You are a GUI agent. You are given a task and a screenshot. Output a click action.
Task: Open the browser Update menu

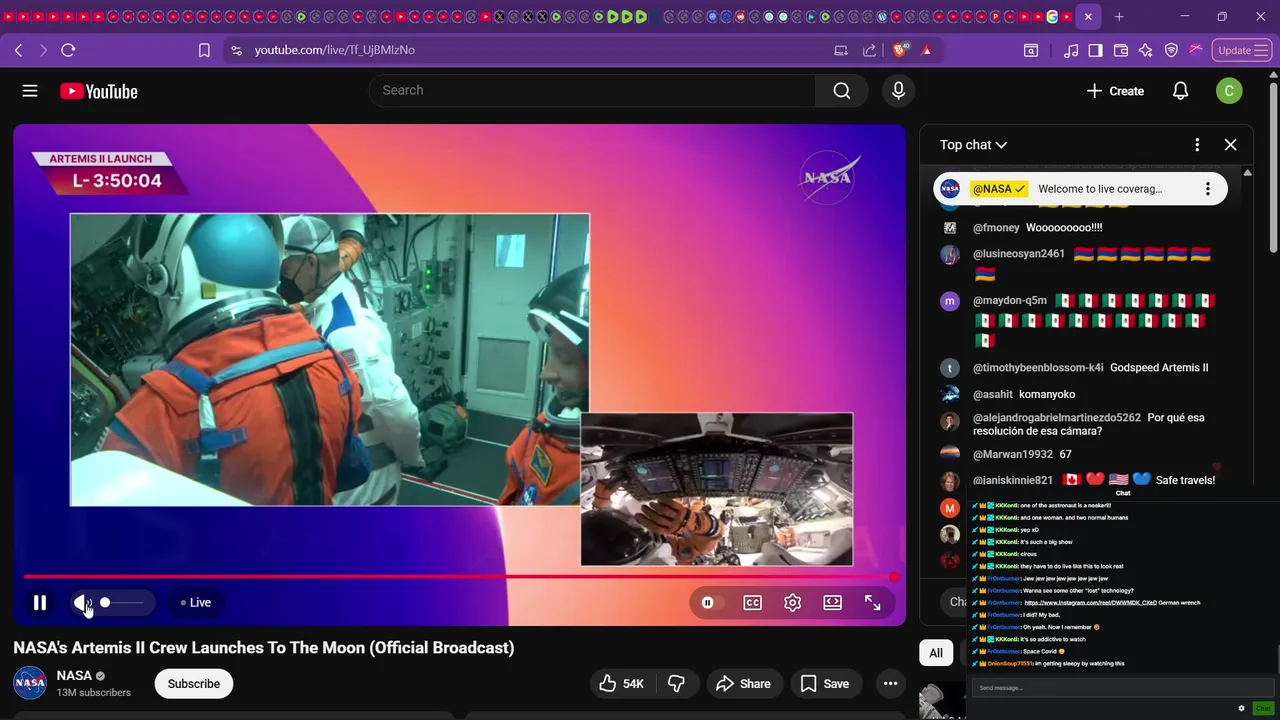point(1241,50)
